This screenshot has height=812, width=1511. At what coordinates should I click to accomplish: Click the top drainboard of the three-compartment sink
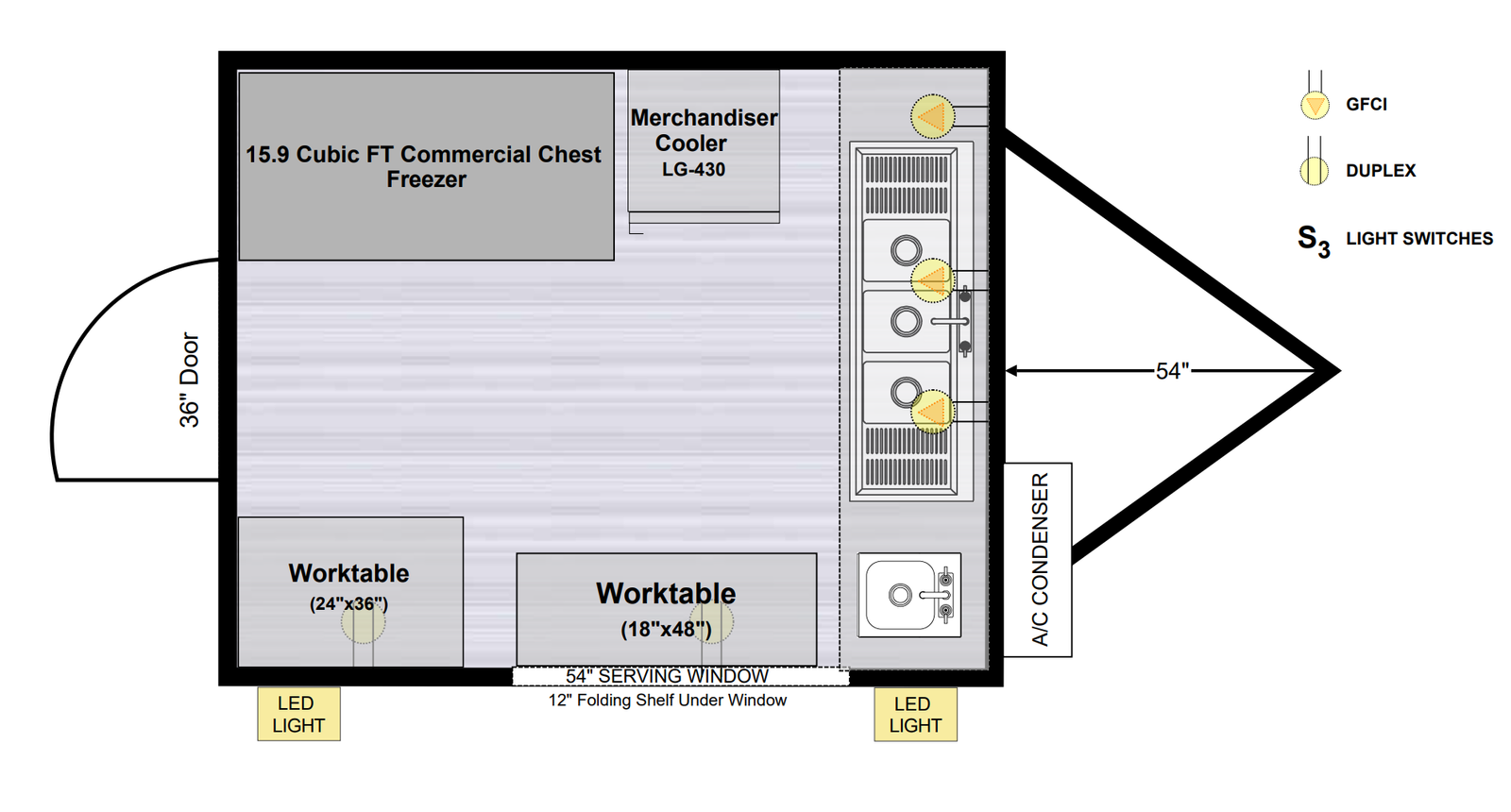[x=907, y=184]
